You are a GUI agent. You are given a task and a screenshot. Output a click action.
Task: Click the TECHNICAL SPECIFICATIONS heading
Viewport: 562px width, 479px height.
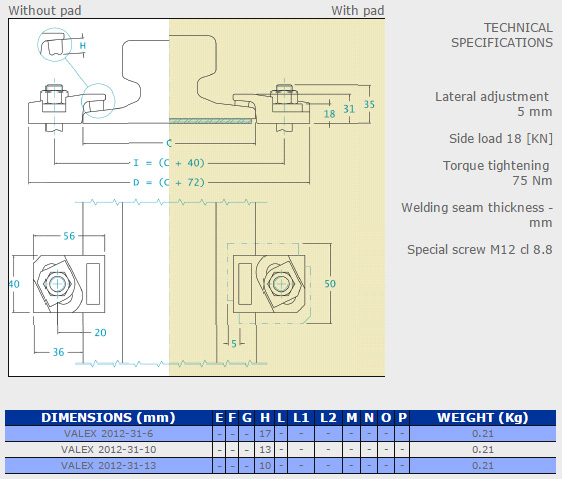pyautogui.click(x=502, y=35)
